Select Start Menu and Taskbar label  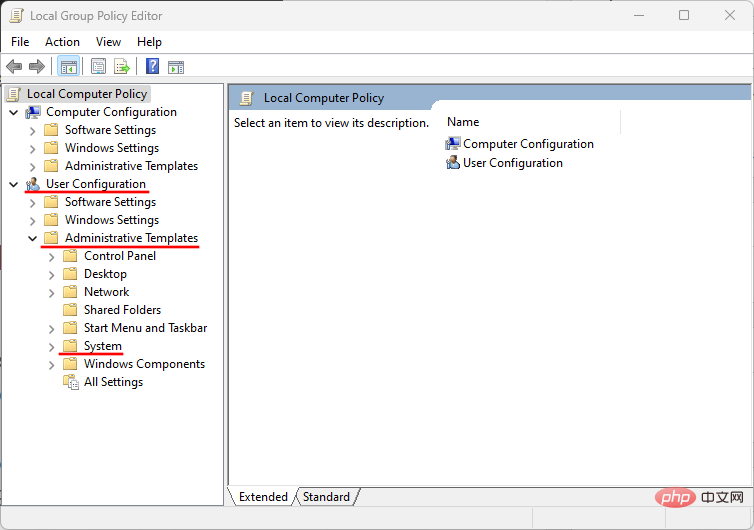145,328
